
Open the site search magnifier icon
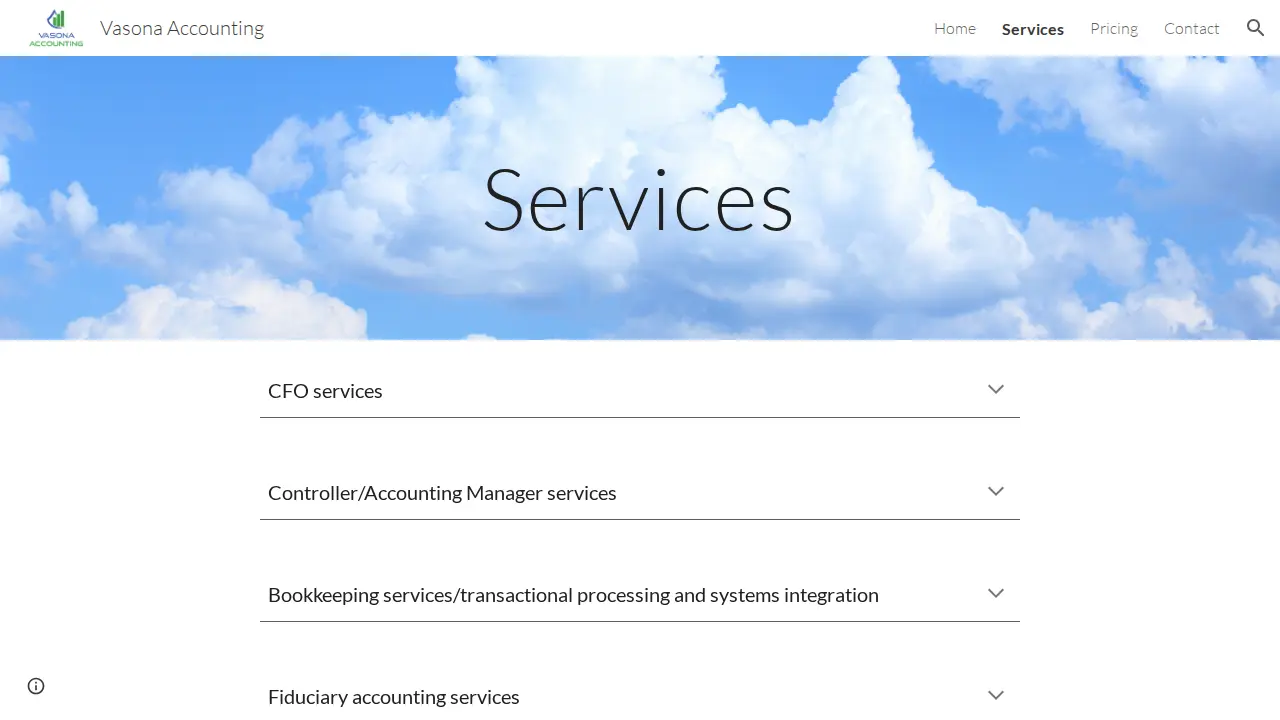(1256, 28)
